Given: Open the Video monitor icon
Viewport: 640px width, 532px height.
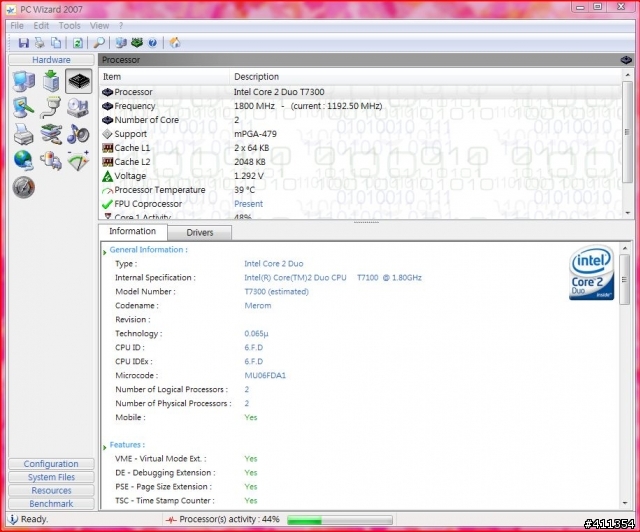Looking at the screenshot, I should coord(24,108).
